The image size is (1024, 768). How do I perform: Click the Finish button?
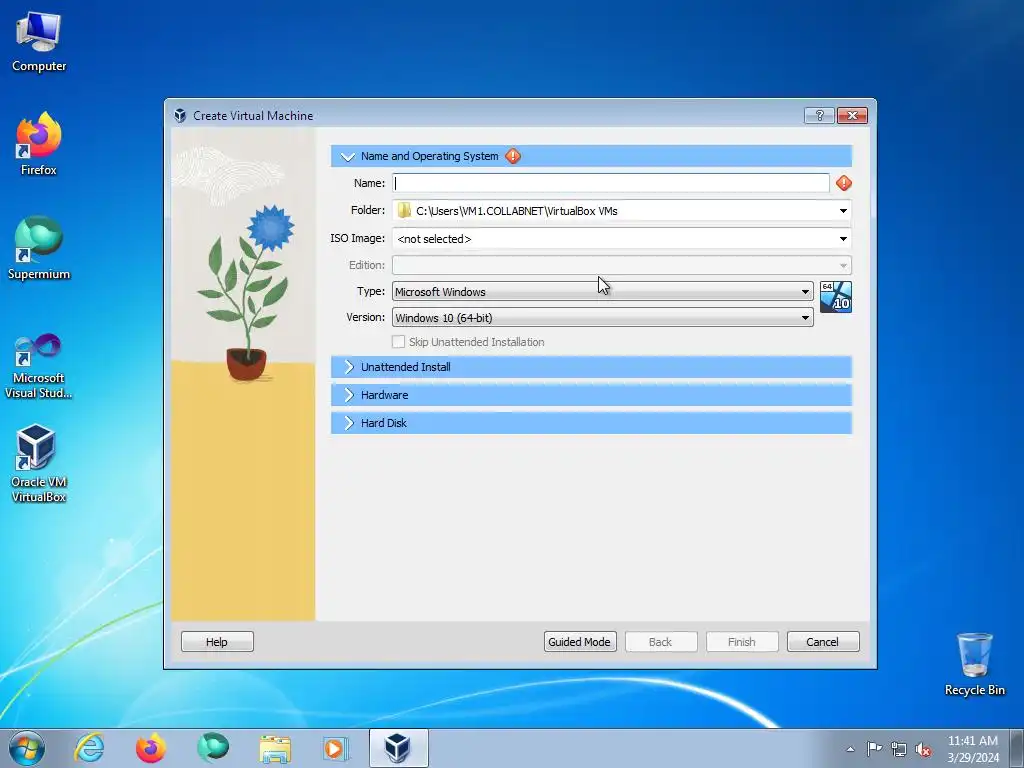(742, 642)
